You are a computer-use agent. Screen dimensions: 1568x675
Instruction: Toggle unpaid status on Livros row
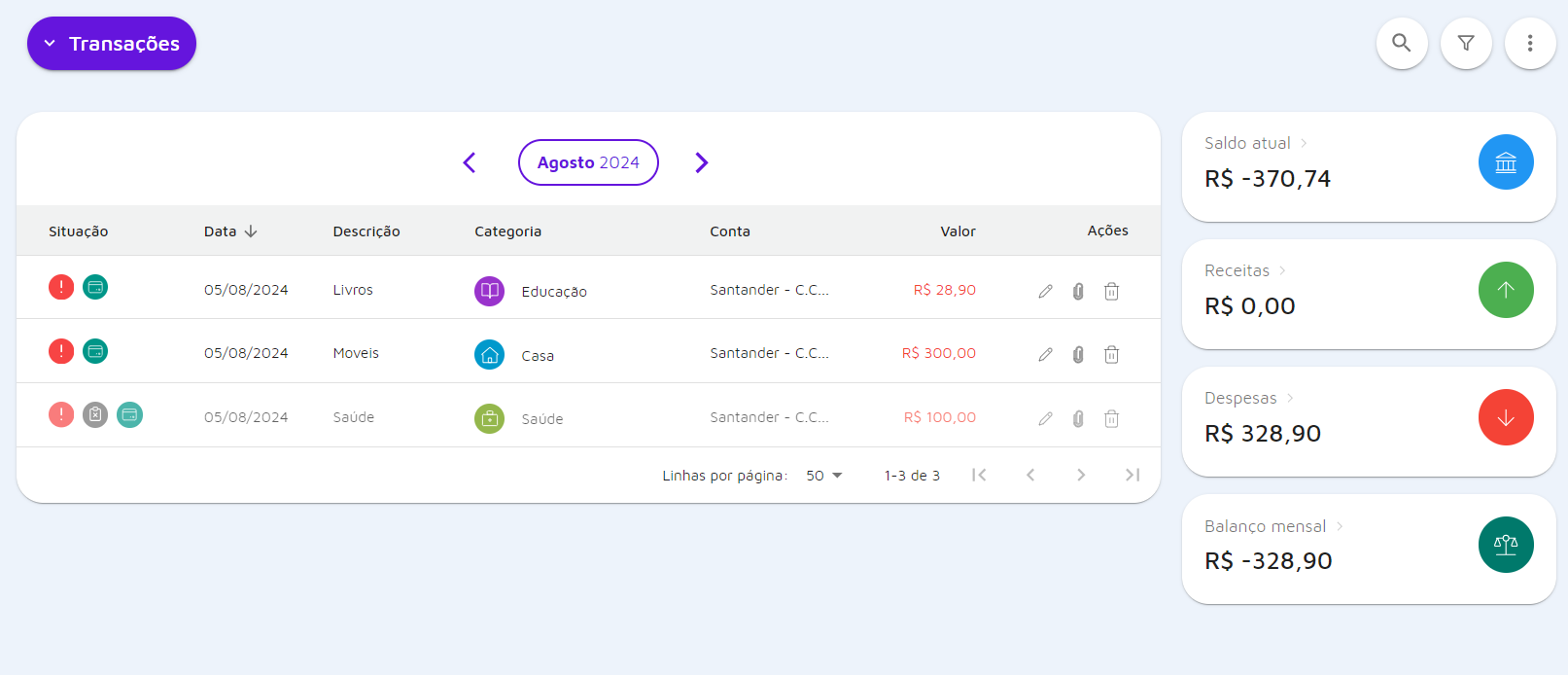click(61, 287)
